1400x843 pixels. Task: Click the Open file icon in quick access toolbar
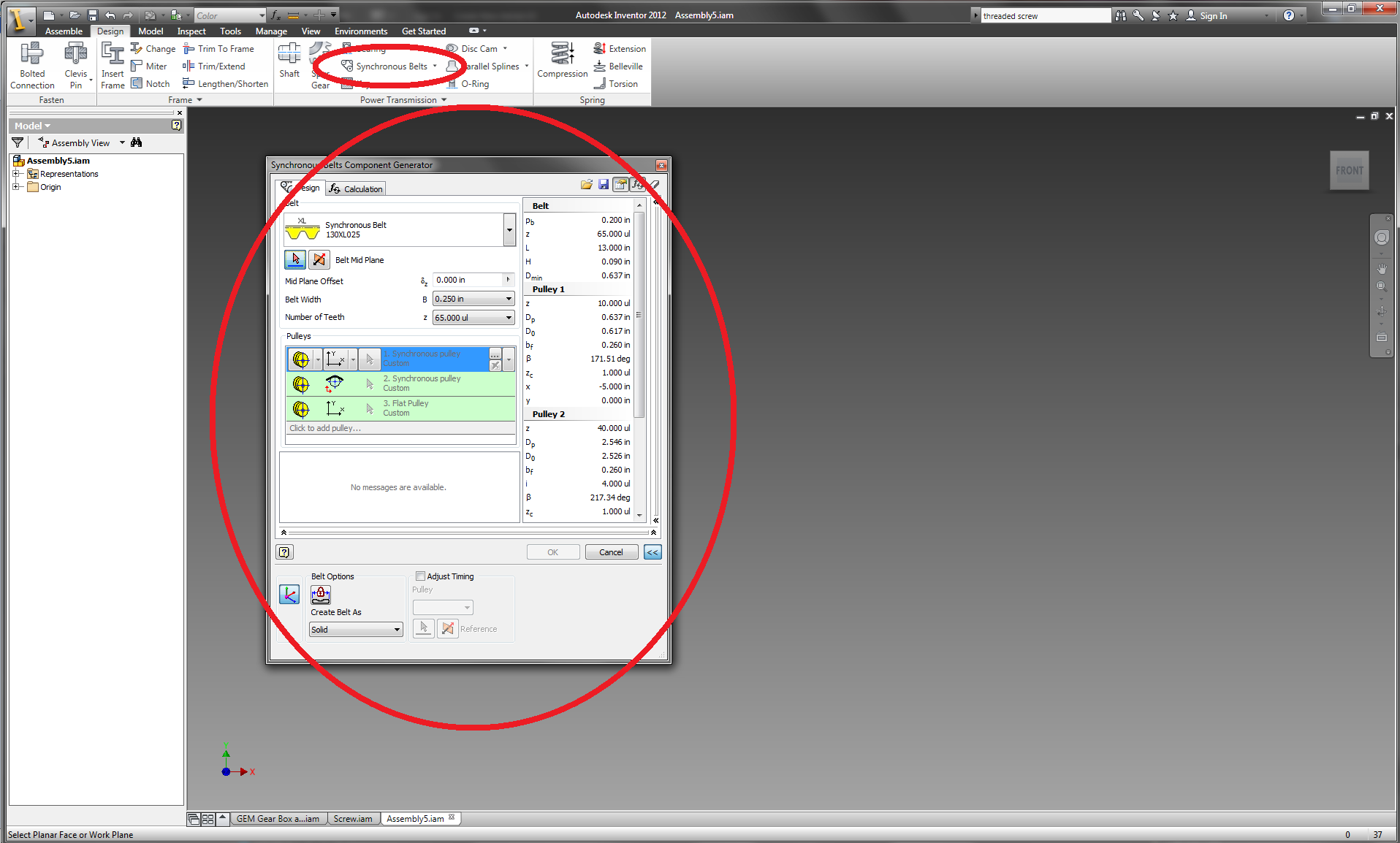75,15
